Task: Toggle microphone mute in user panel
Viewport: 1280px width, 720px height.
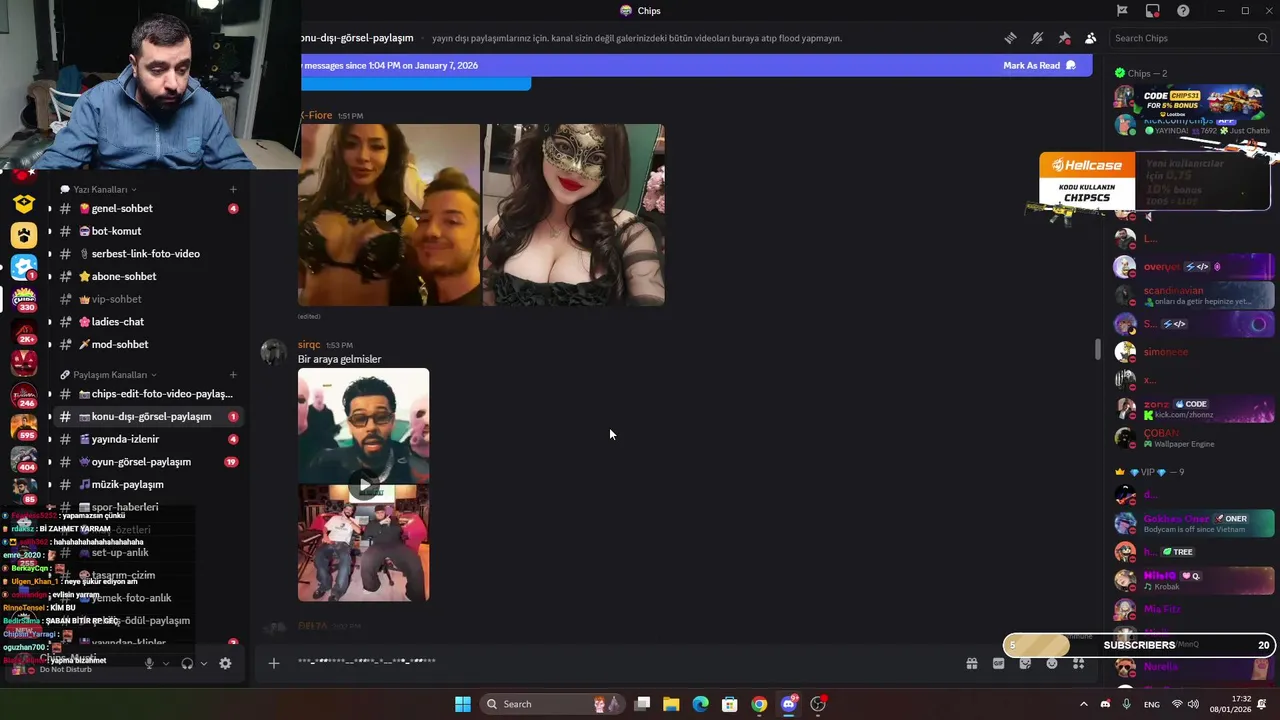Action: pos(149,663)
